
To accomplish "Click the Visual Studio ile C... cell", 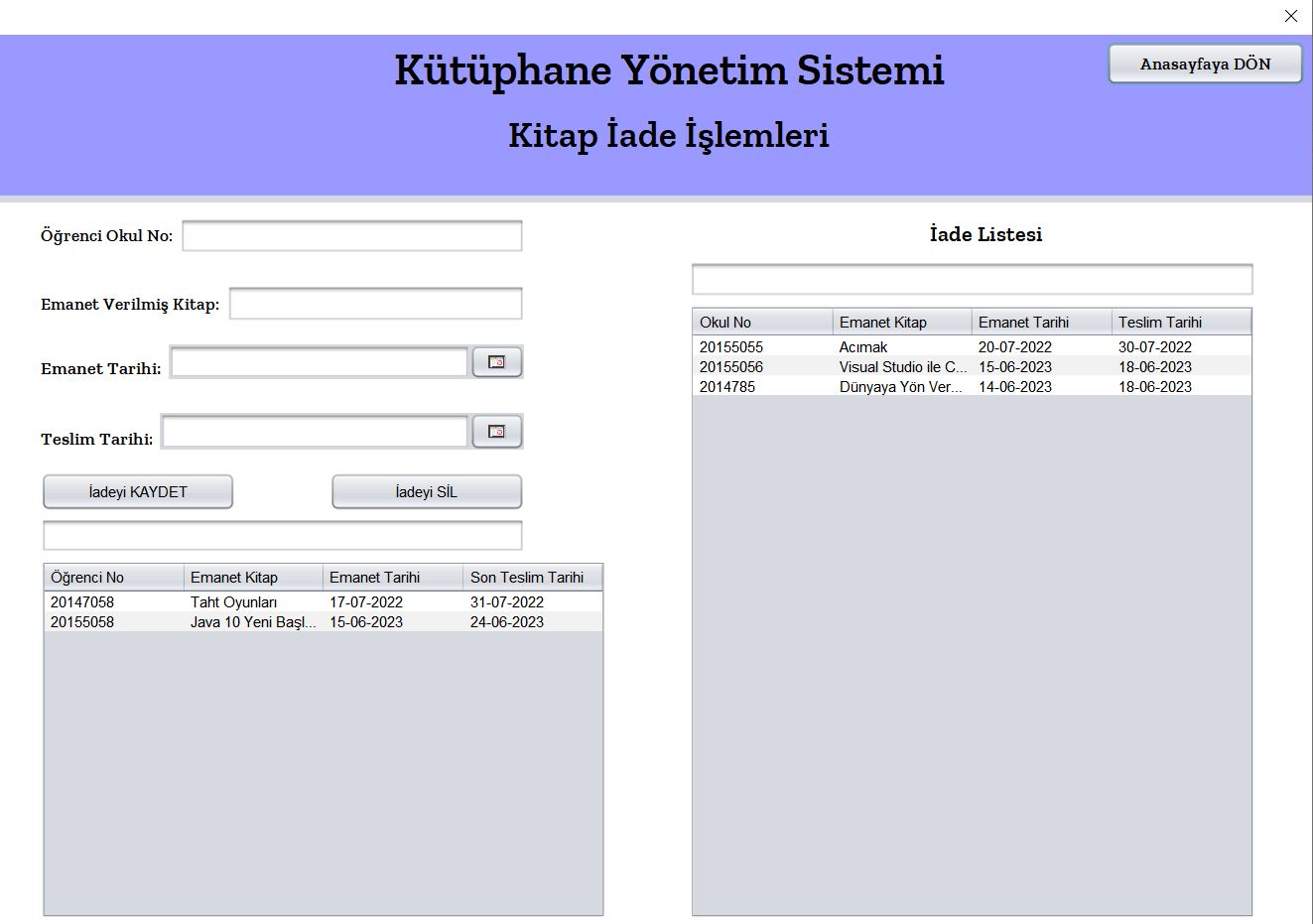I will click(903, 367).
